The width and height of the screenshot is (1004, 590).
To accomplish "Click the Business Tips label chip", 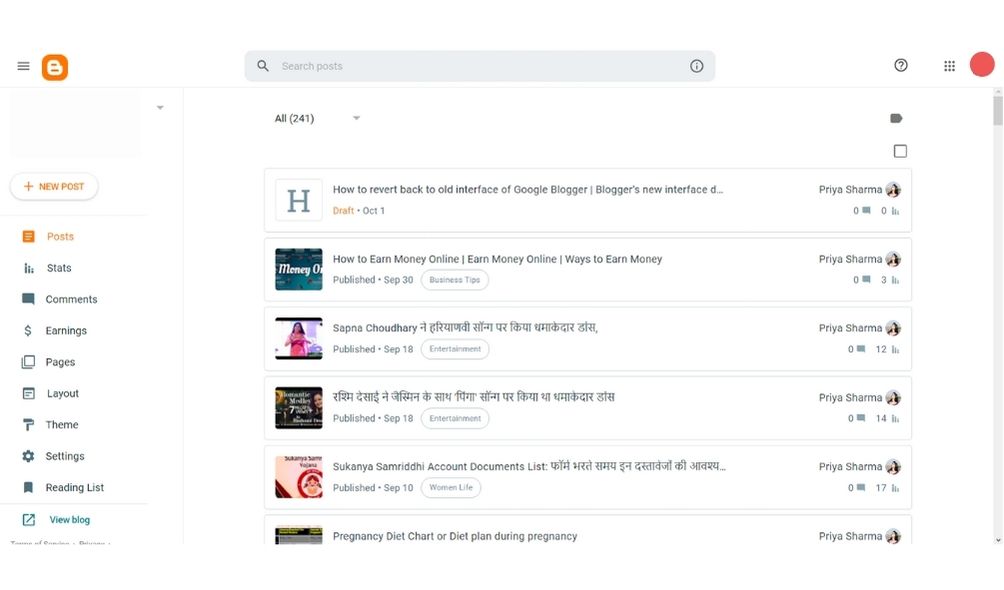I will point(455,280).
